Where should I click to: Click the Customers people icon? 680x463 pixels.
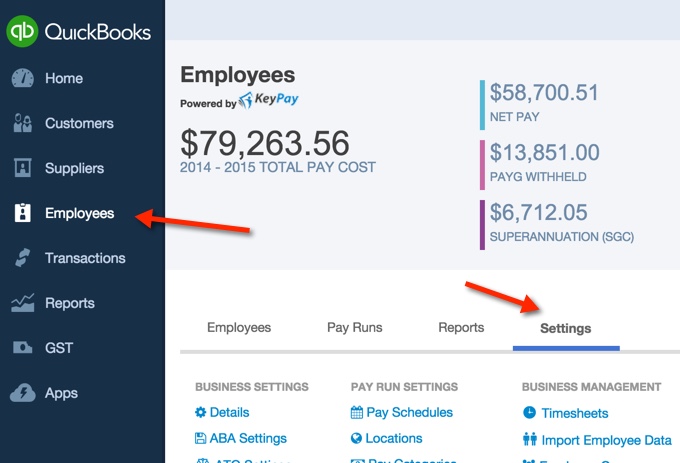[23, 123]
